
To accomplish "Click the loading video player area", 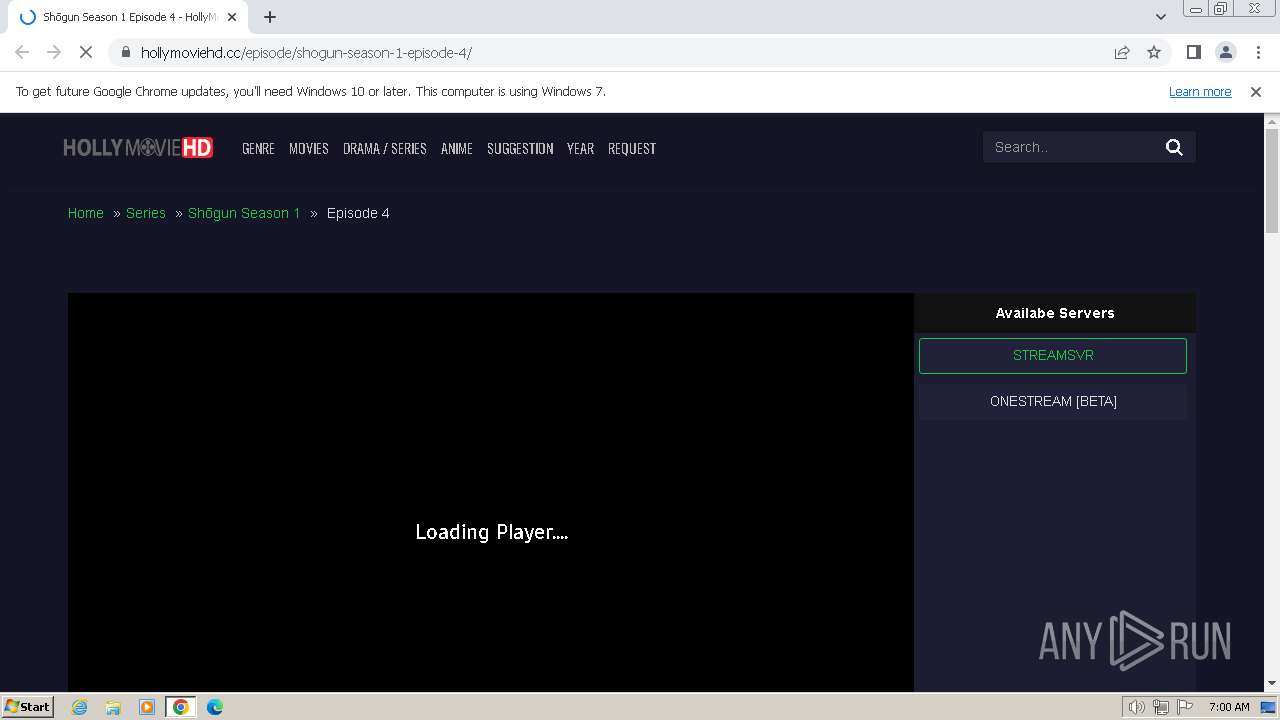I will (491, 492).
